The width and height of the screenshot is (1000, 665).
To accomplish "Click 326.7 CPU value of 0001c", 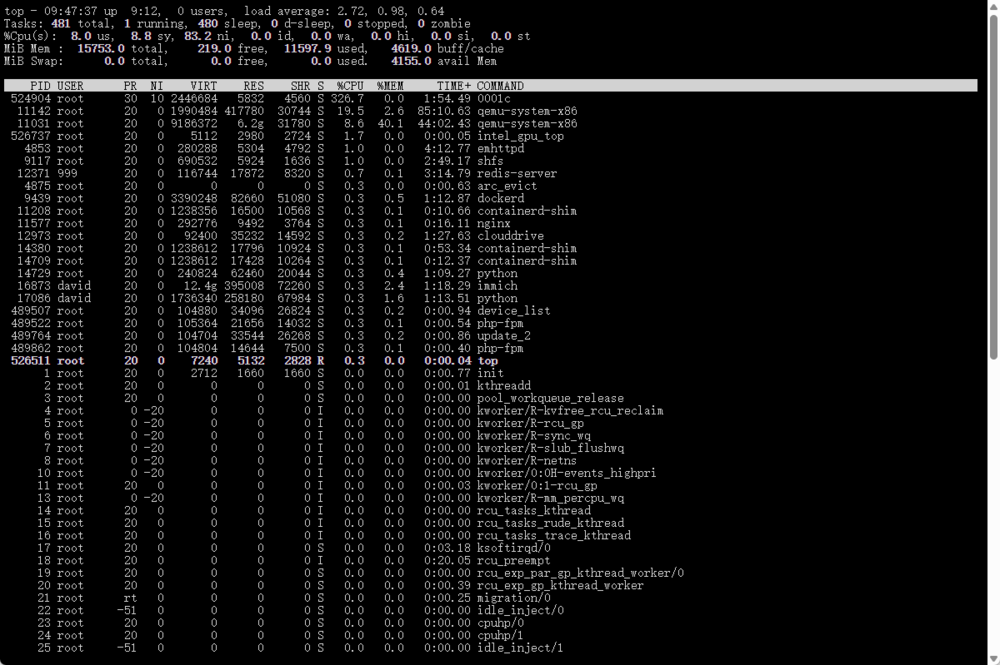I will [x=347, y=98].
